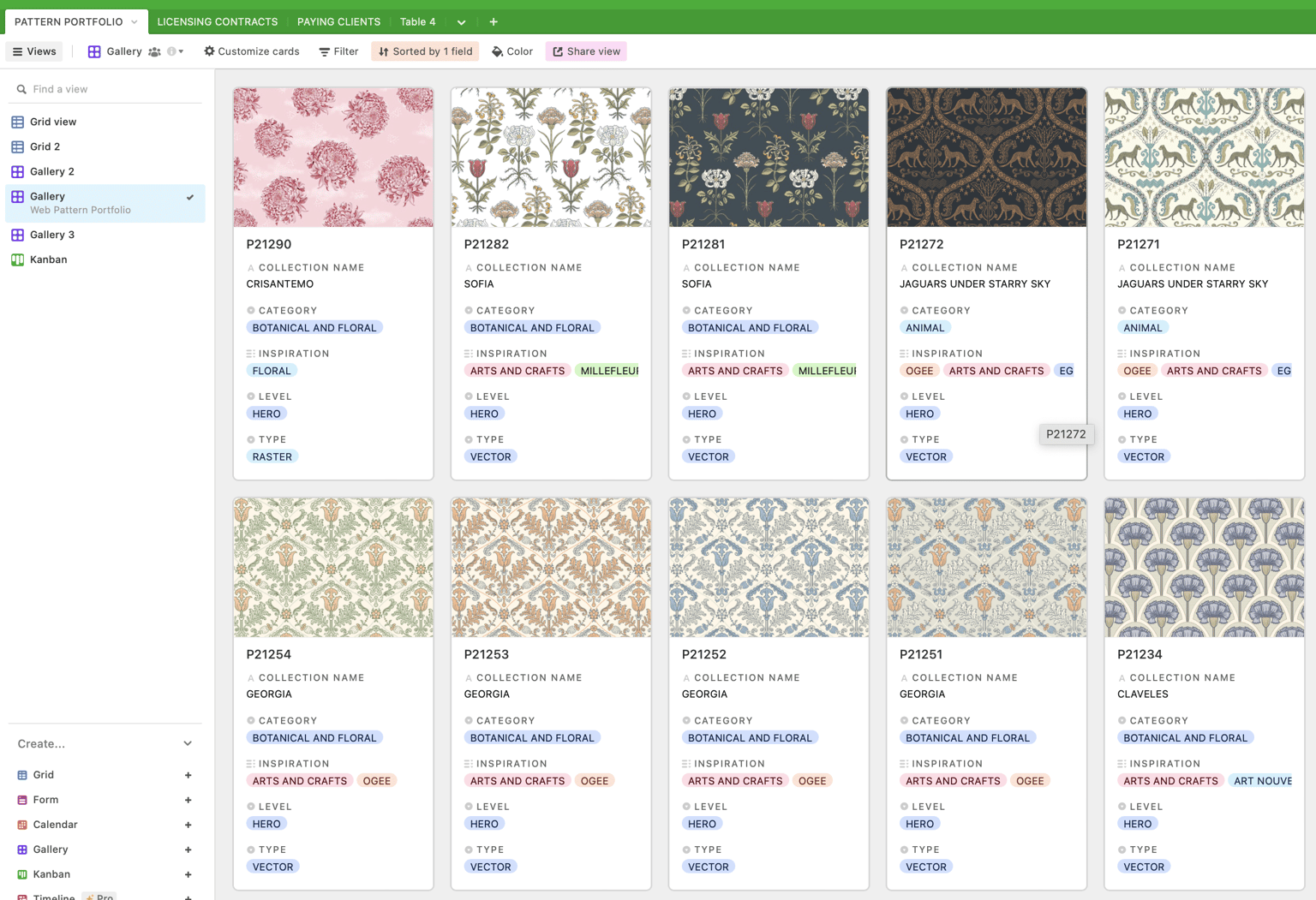
Task: Open P21234 Claveles thumbnail
Action: [x=1204, y=567]
